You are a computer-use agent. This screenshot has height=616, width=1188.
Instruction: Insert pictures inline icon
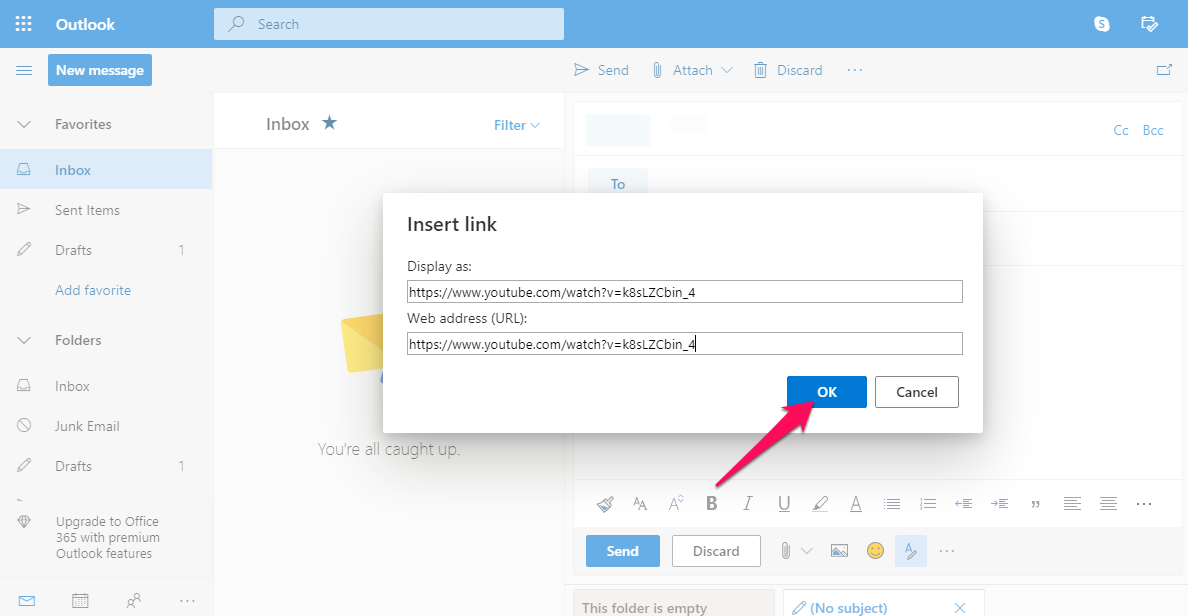click(x=839, y=551)
